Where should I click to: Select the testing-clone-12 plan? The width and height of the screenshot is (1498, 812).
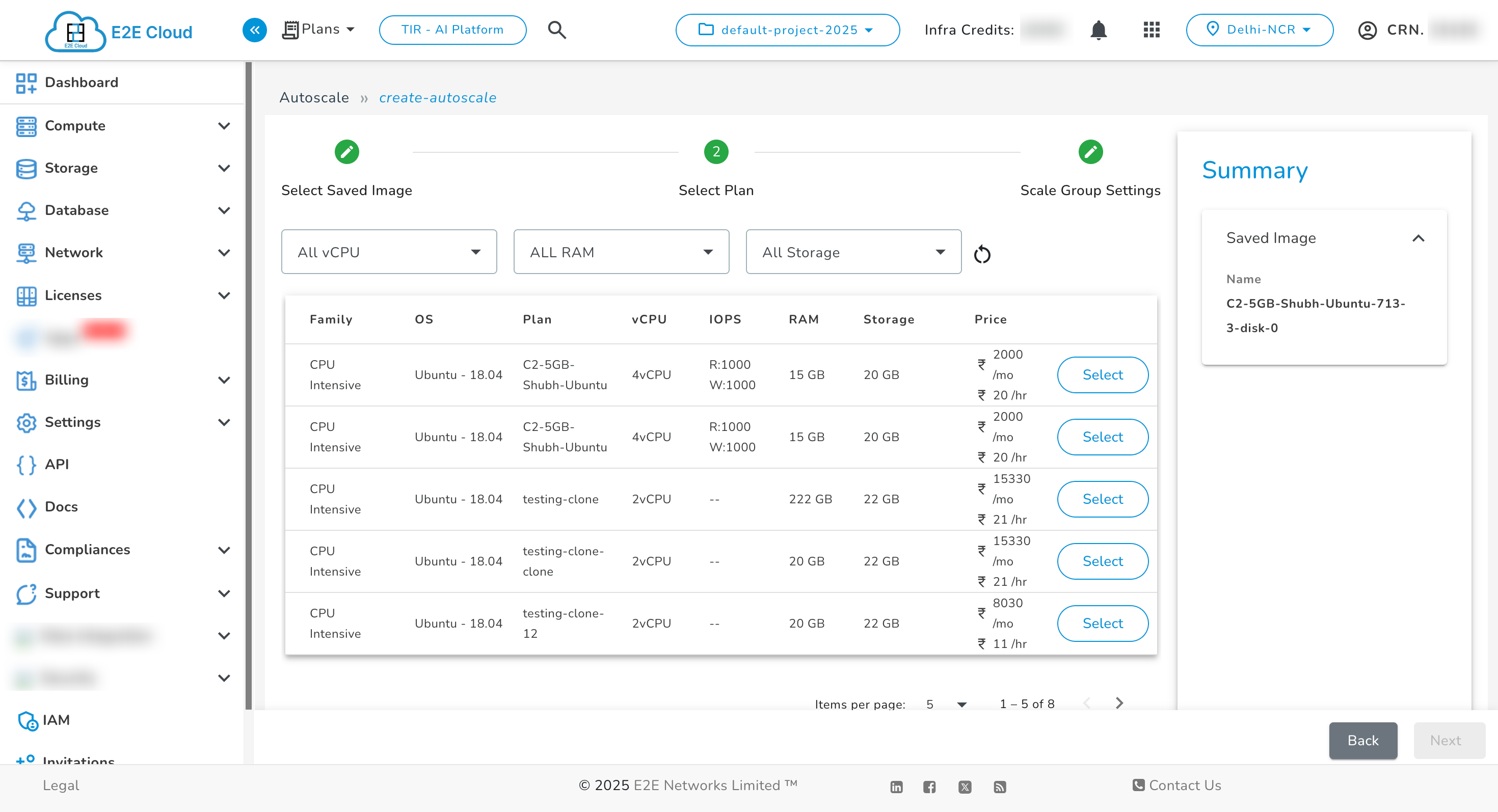(1102, 623)
